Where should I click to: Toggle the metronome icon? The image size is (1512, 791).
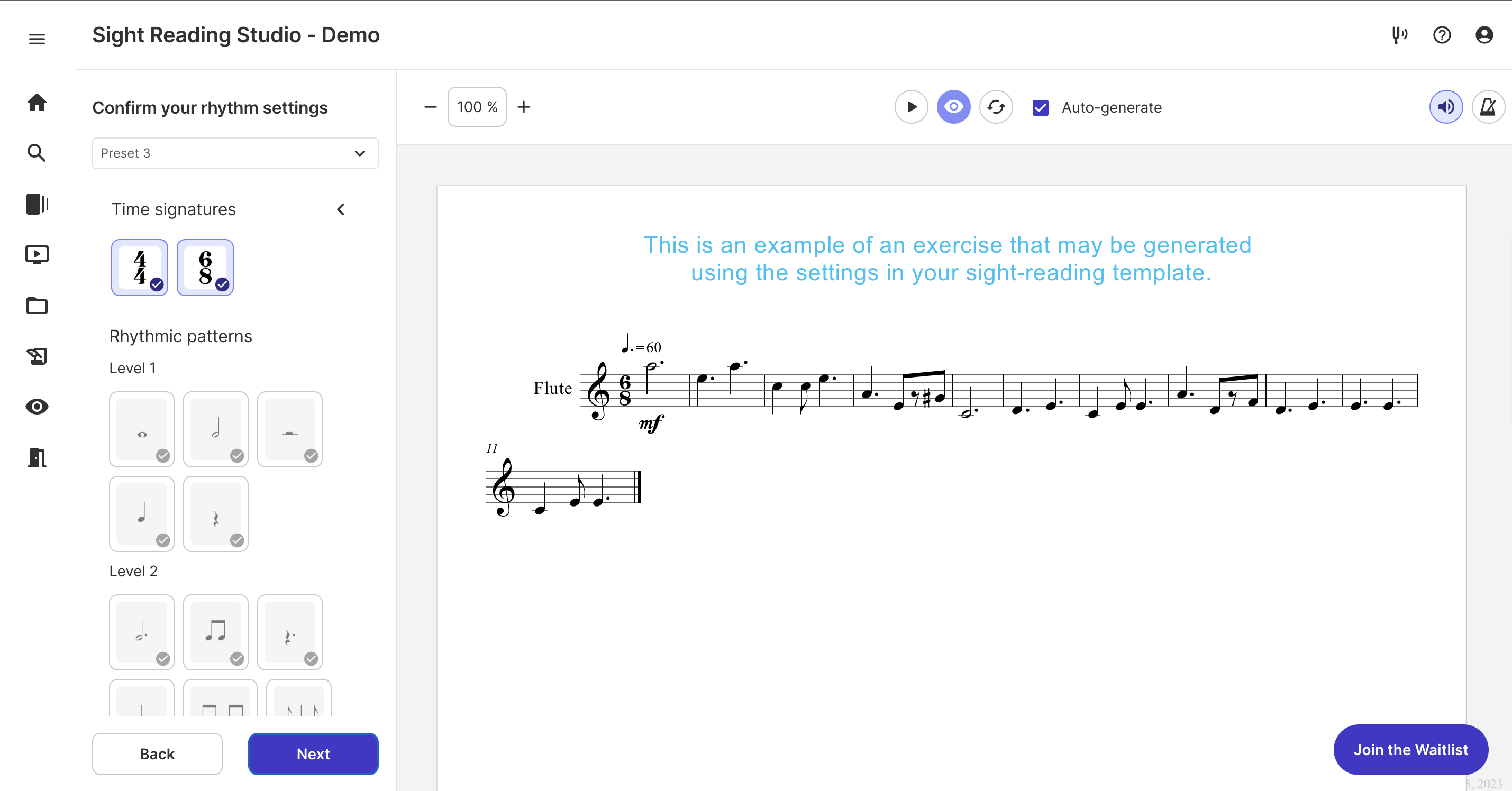click(1488, 107)
